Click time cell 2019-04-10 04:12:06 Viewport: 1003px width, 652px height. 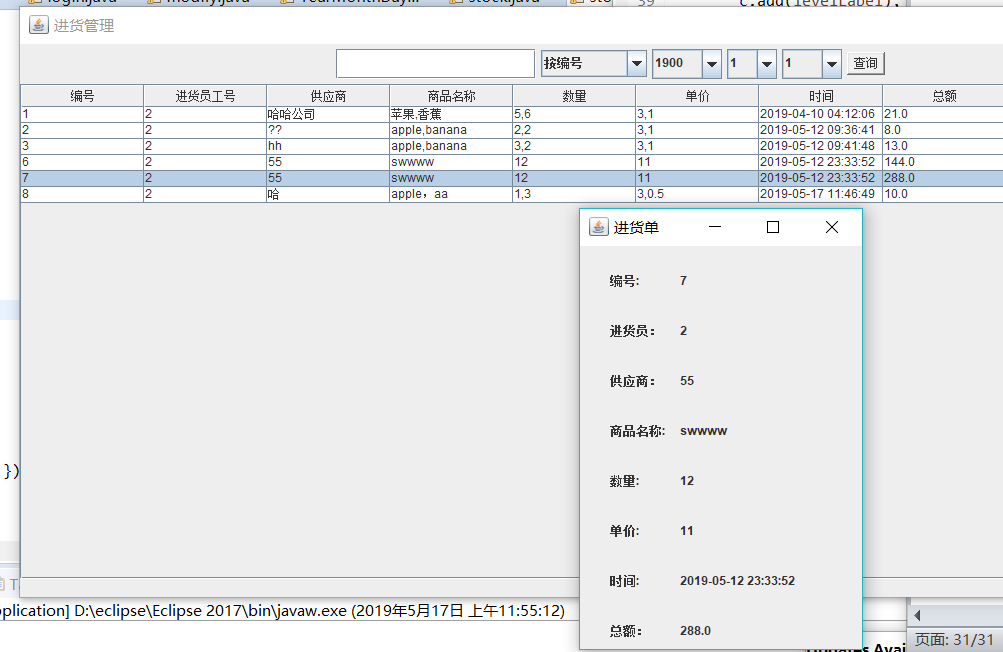[821, 114]
